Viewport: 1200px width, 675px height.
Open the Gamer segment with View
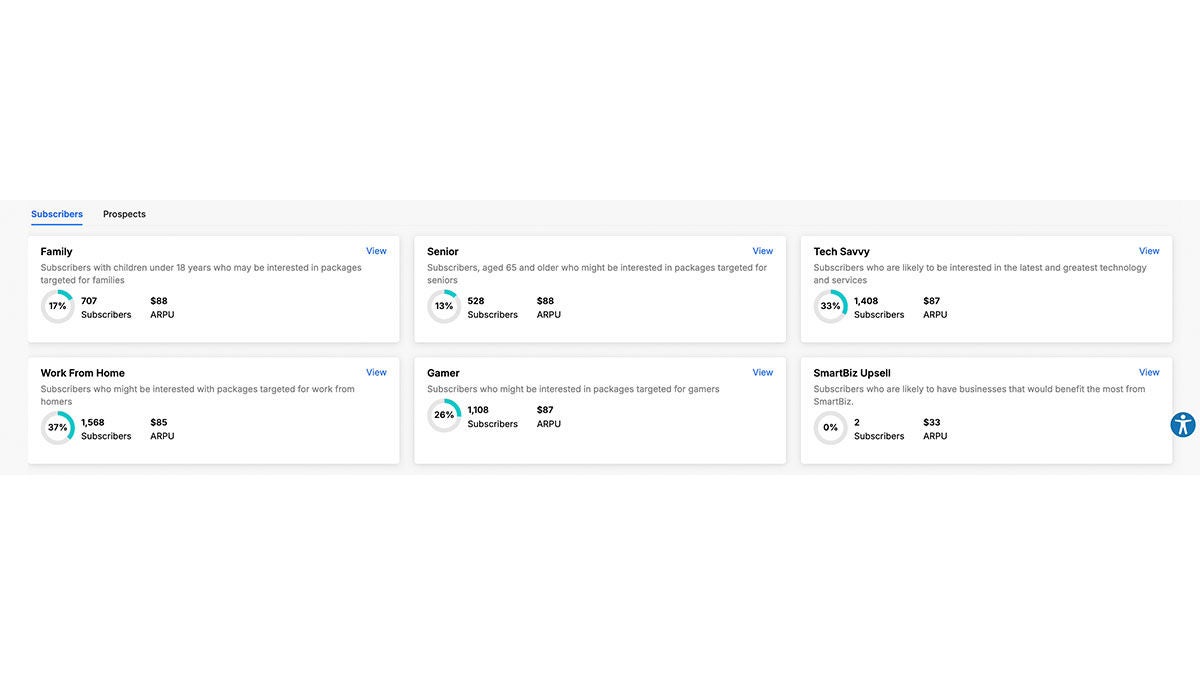[762, 372]
